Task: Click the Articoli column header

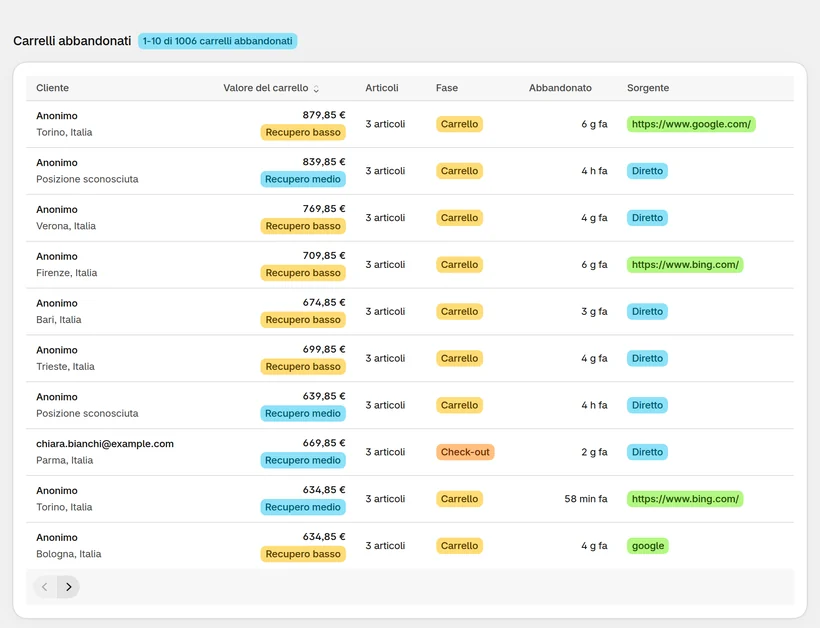Action: point(382,88)
